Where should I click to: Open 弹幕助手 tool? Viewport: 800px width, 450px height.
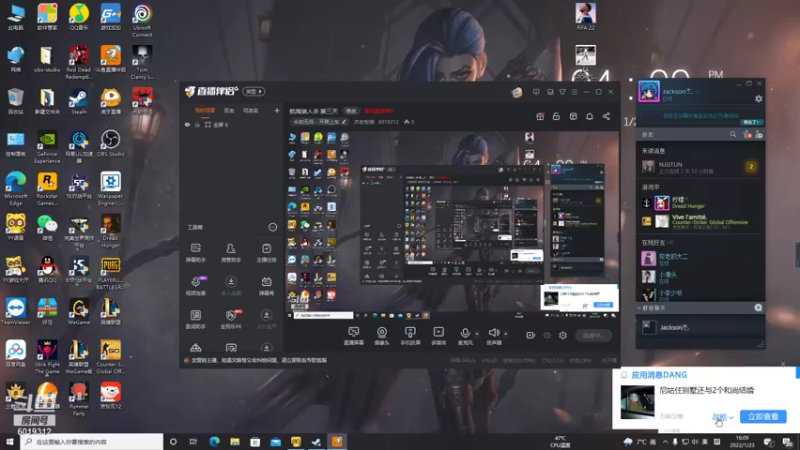(x=195, y=253)
